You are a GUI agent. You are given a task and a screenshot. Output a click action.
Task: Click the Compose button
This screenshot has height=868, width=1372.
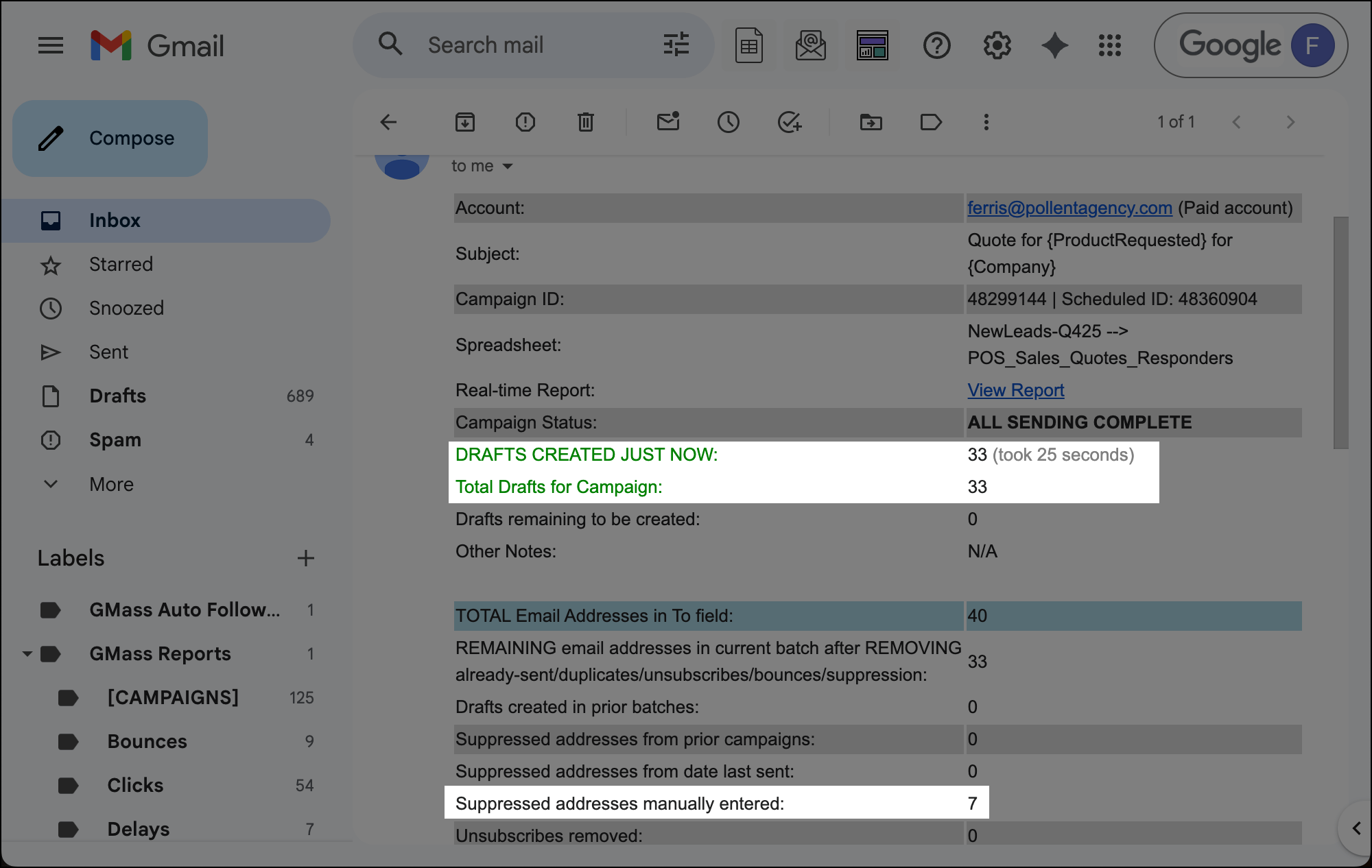110,138
